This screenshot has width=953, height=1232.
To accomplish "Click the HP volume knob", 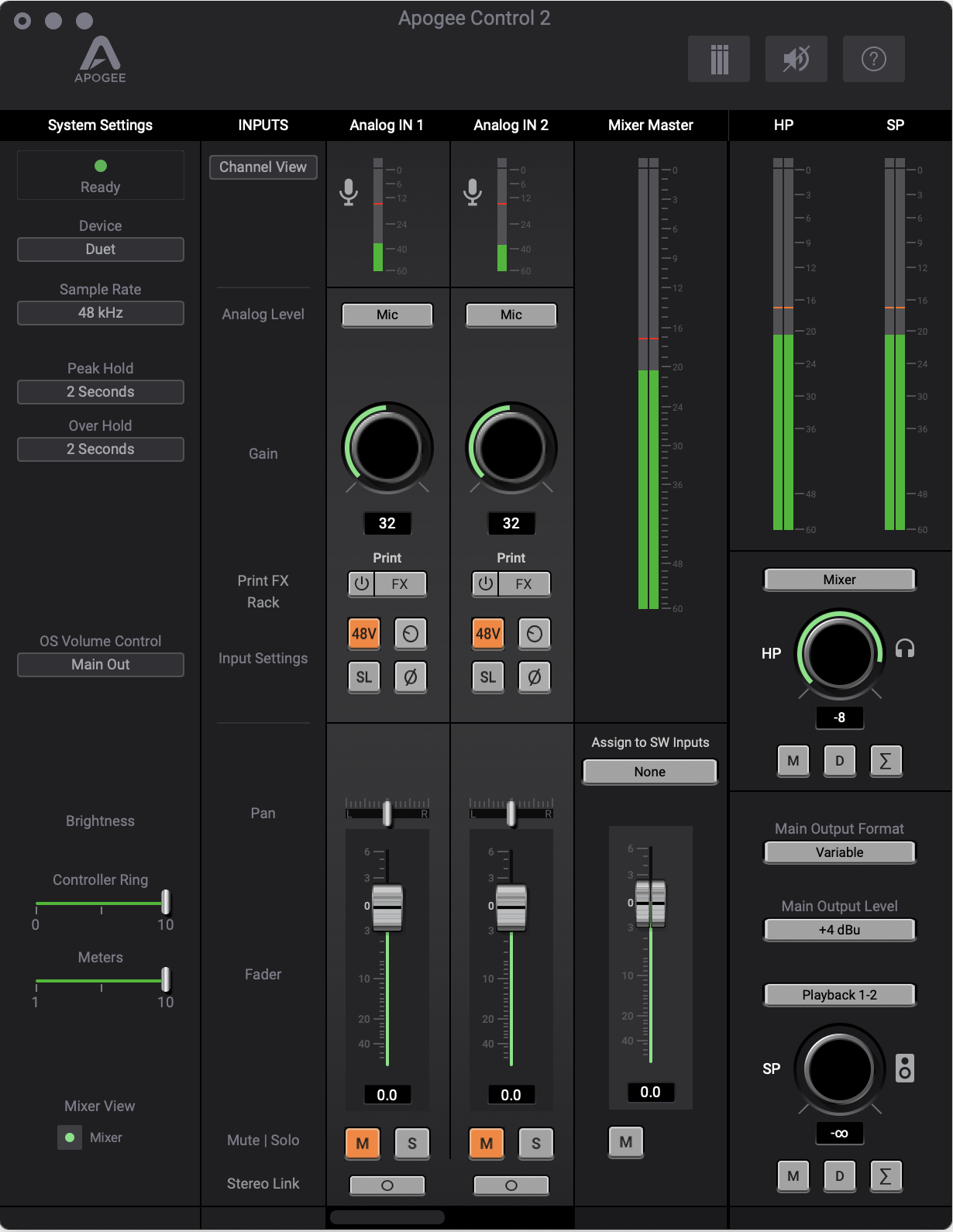I will [840, 654].
